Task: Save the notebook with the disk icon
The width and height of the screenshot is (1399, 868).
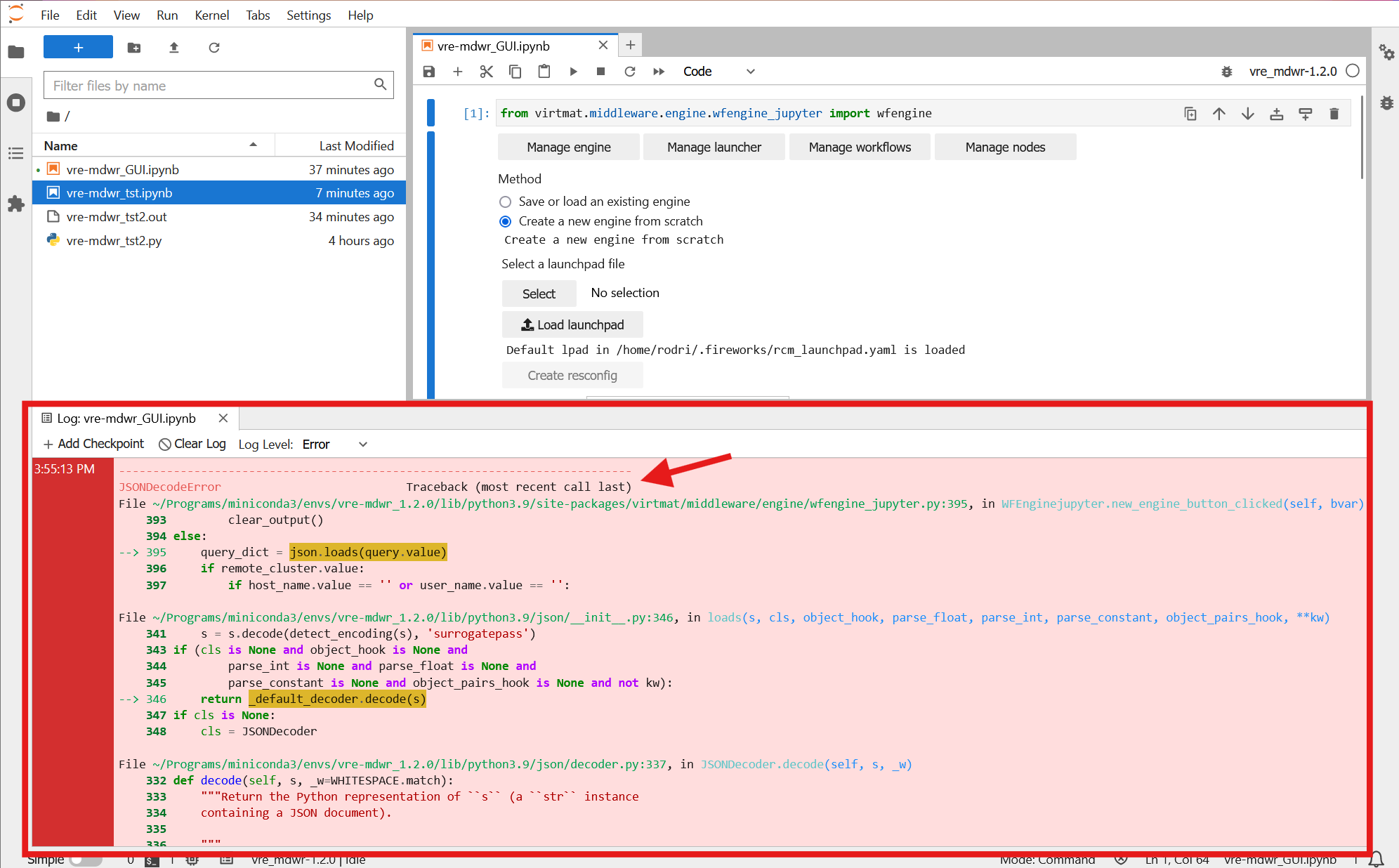Action: (429, 72)
